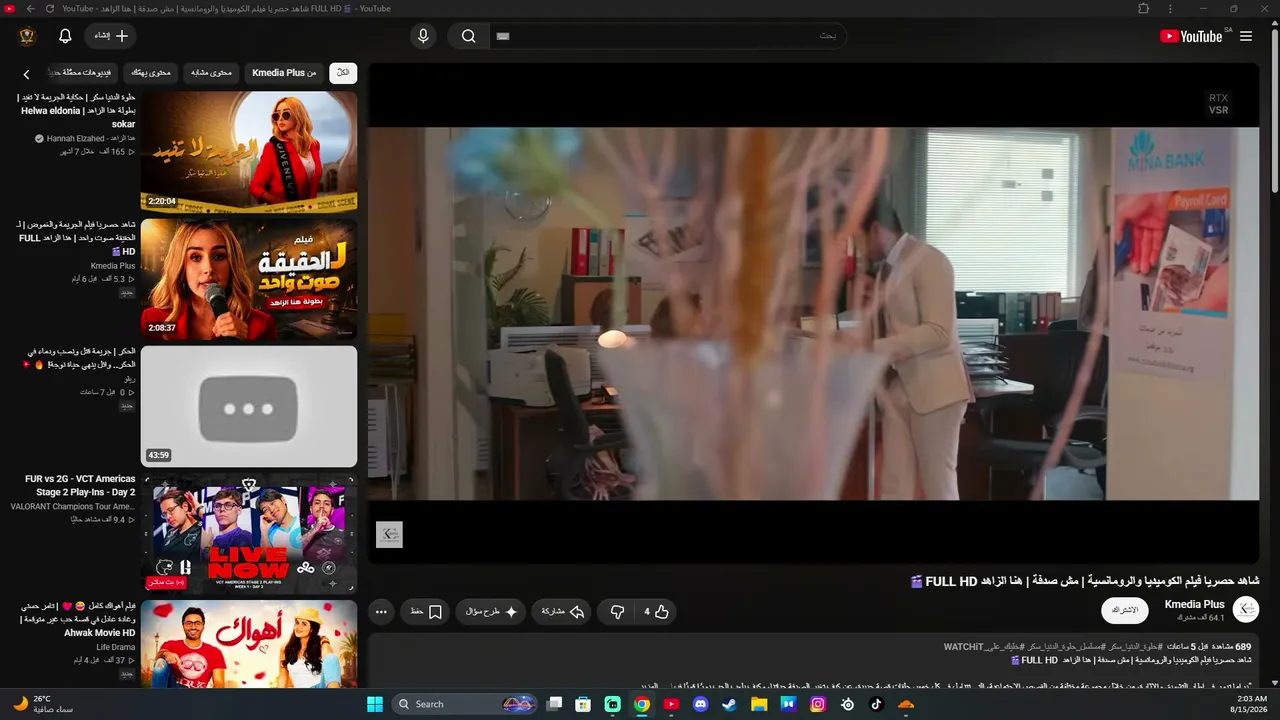The width and height of the screenshot is (1280, 720).
Task: Open the notifications bell
Action: 65,36
